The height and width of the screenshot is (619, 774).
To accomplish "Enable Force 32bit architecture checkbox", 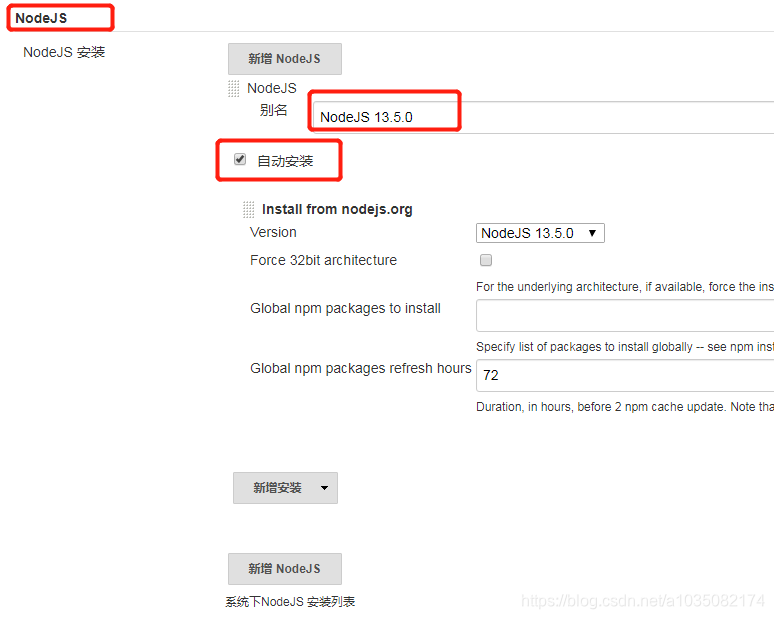I will pyautogui.click(x=486, y=260).
